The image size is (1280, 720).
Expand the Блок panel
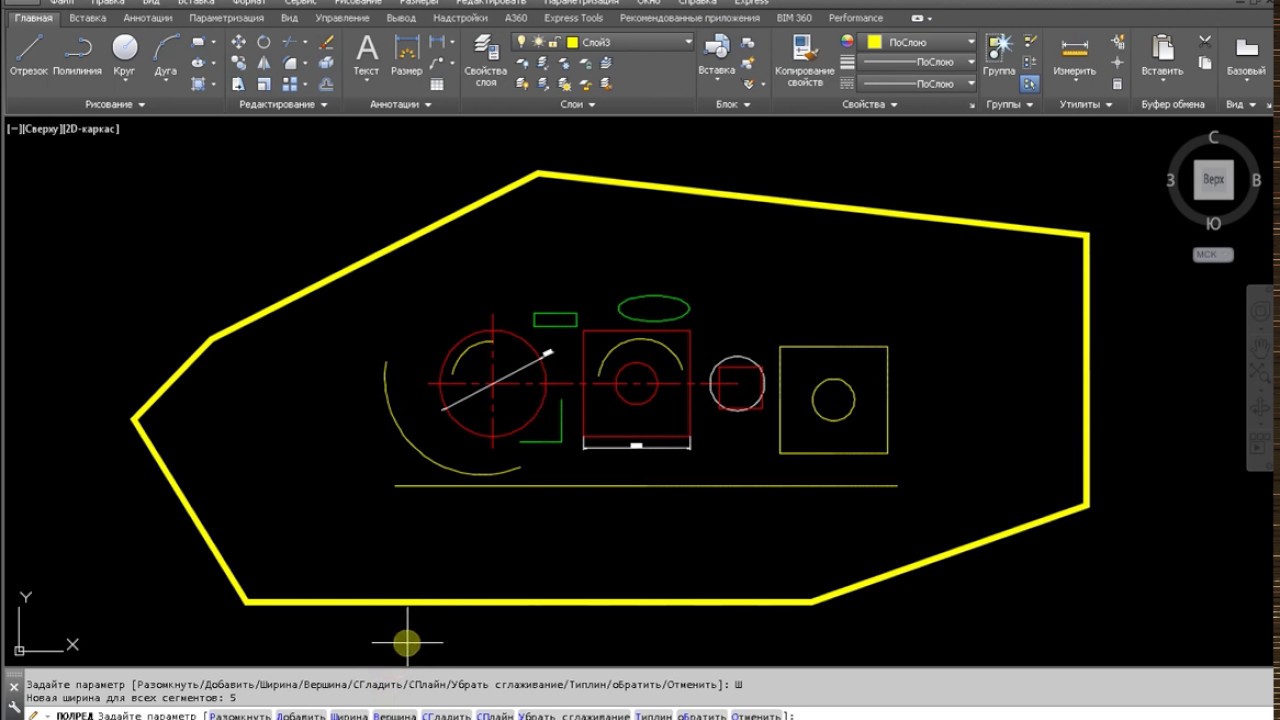pyautogui.click(x=733, y=104)
